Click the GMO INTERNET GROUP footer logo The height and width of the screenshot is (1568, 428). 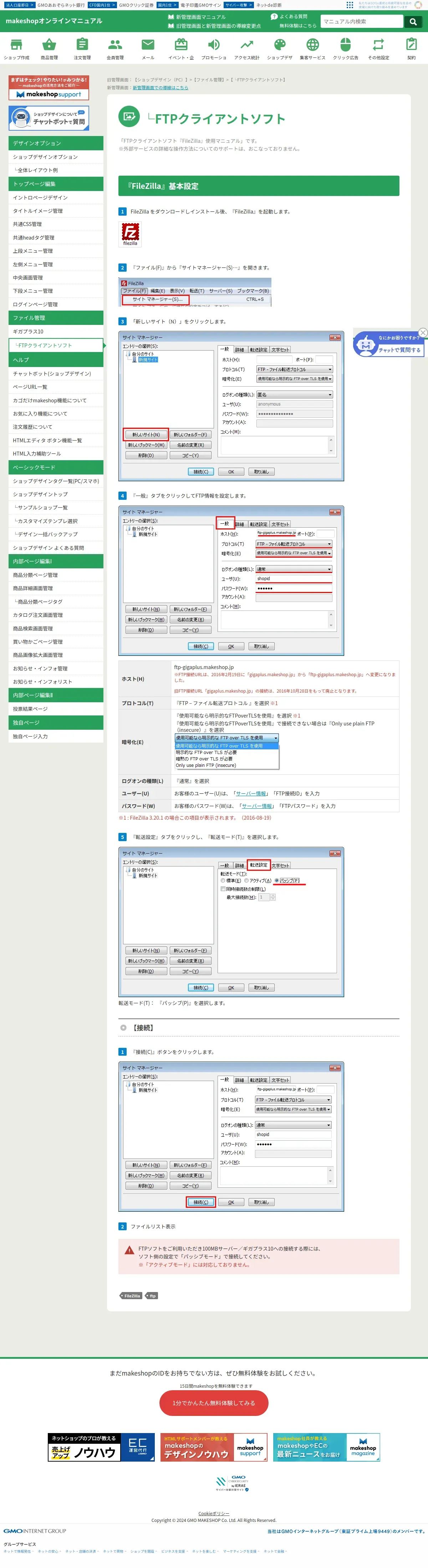(x=35, y=1530)
